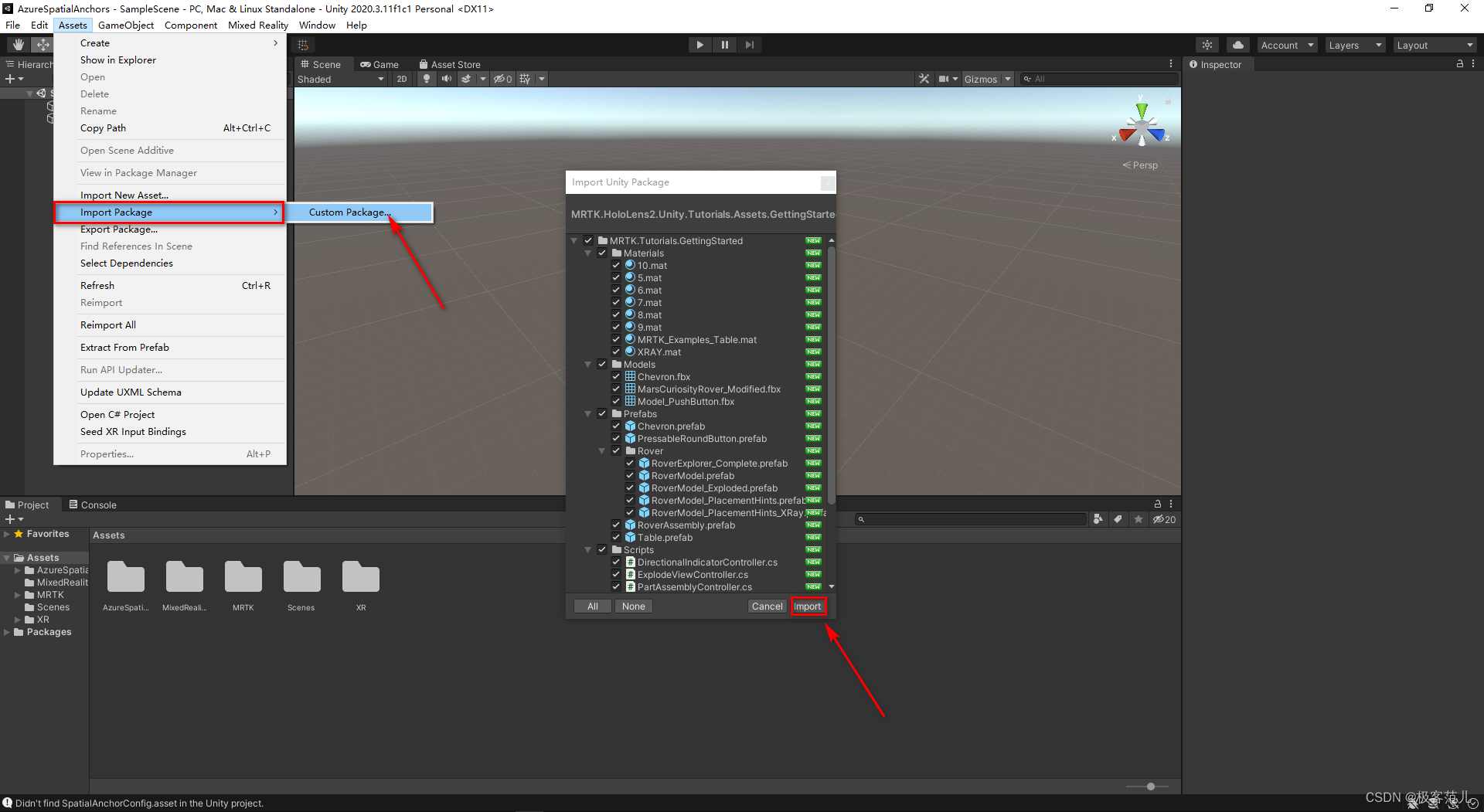
Task: Click the cloud services icon
Action: coord(1237,45)
